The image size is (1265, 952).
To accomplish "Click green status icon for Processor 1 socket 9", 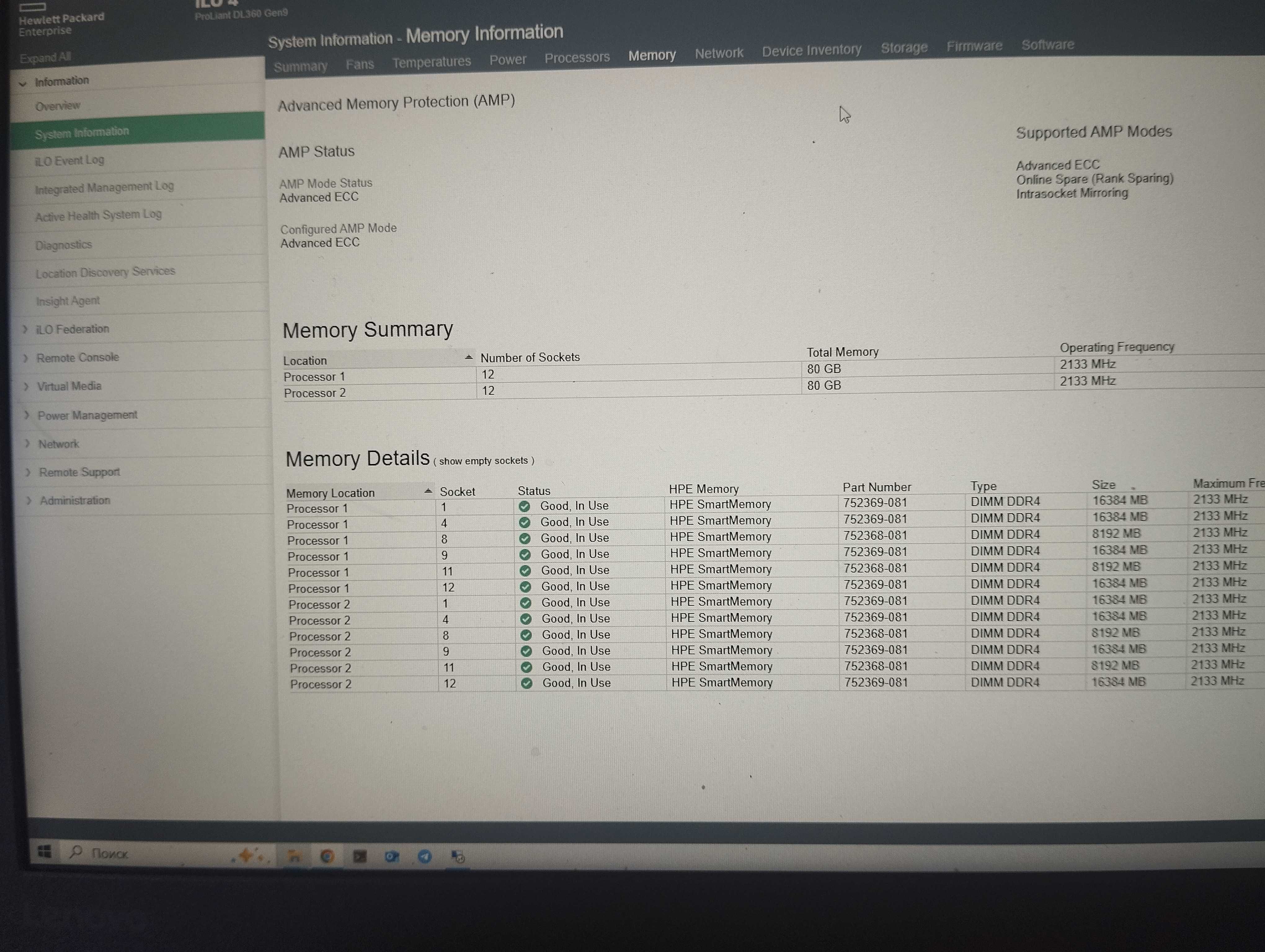I will click(x=526, y=554).
